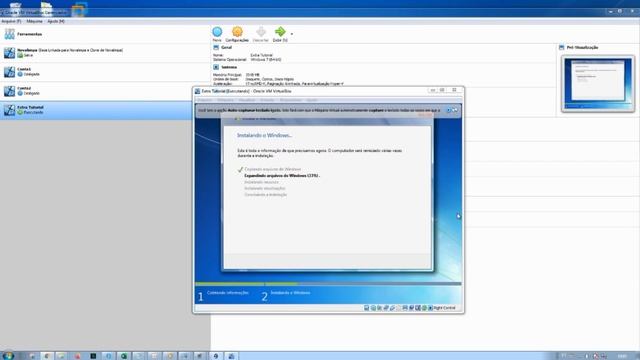Image resolution: width=640 pixels, height=360 pixels.
Task: Open the Windows Start button
Action: 7,356
